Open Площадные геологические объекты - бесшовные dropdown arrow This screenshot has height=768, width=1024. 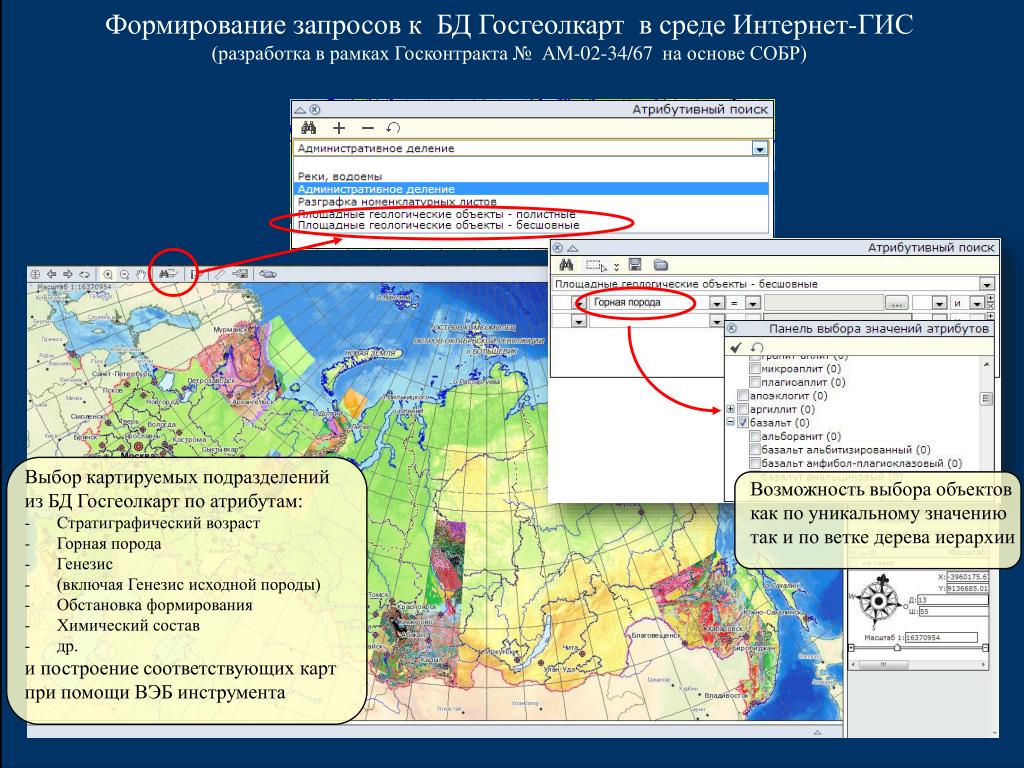click(x=987, y=284)
